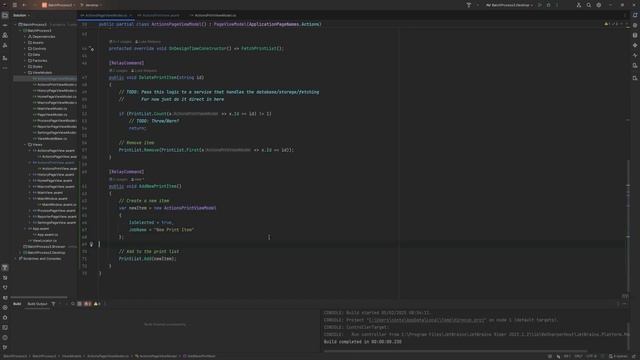The width and height of the screenshot is (640, 360).
Task: Collapse the Views folder
Action: click(x=25, y=144)
